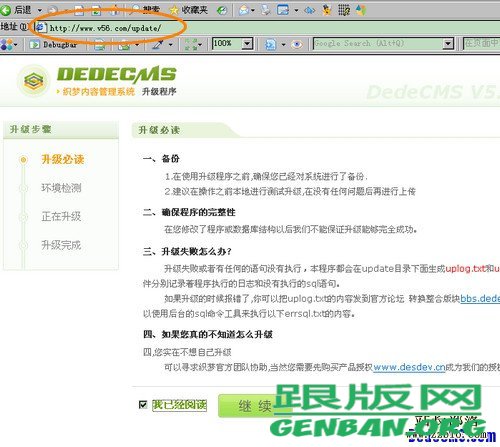Open the 收藏夹 favorites button
The image size is (500, 447).
(189, 10)
